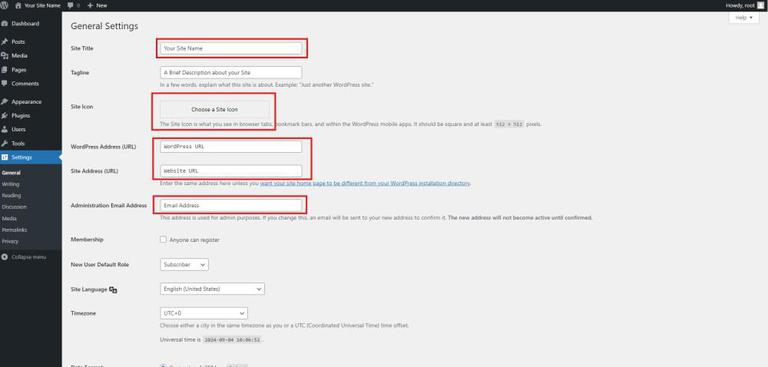Open Discussion settings submenu
Screen dimensions: 768x367
14,207
